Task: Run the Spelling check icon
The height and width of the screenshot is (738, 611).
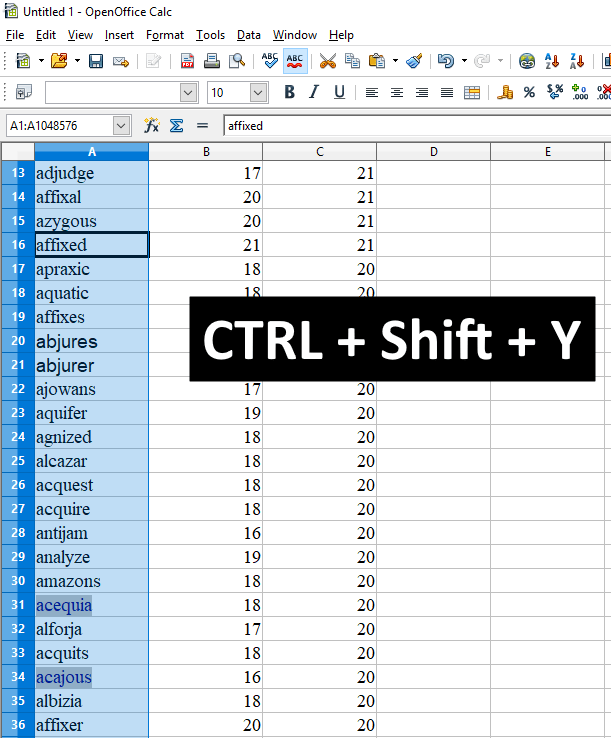Action: 270,61
